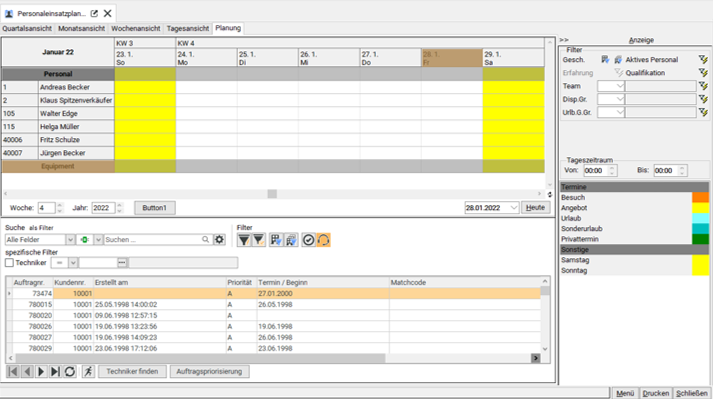The image size is (713, 399).
Task: Click the Fr 28.1. day header
Action: (x=452, y=58)
